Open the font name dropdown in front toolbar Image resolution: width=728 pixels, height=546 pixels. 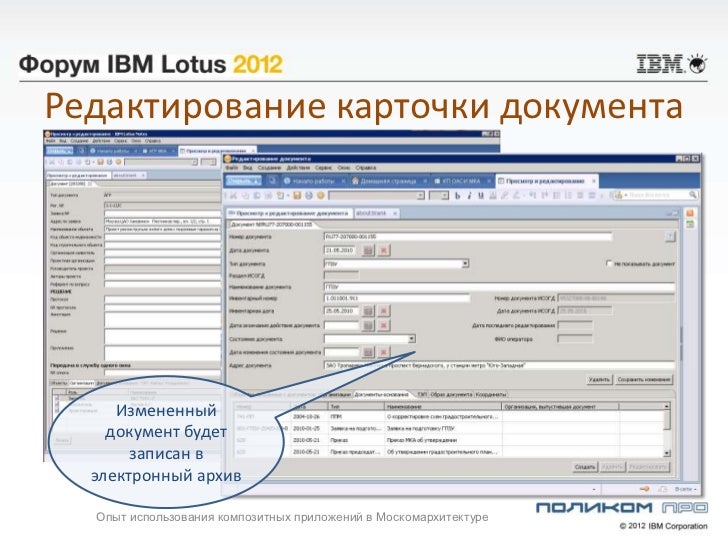coord(421,195)
